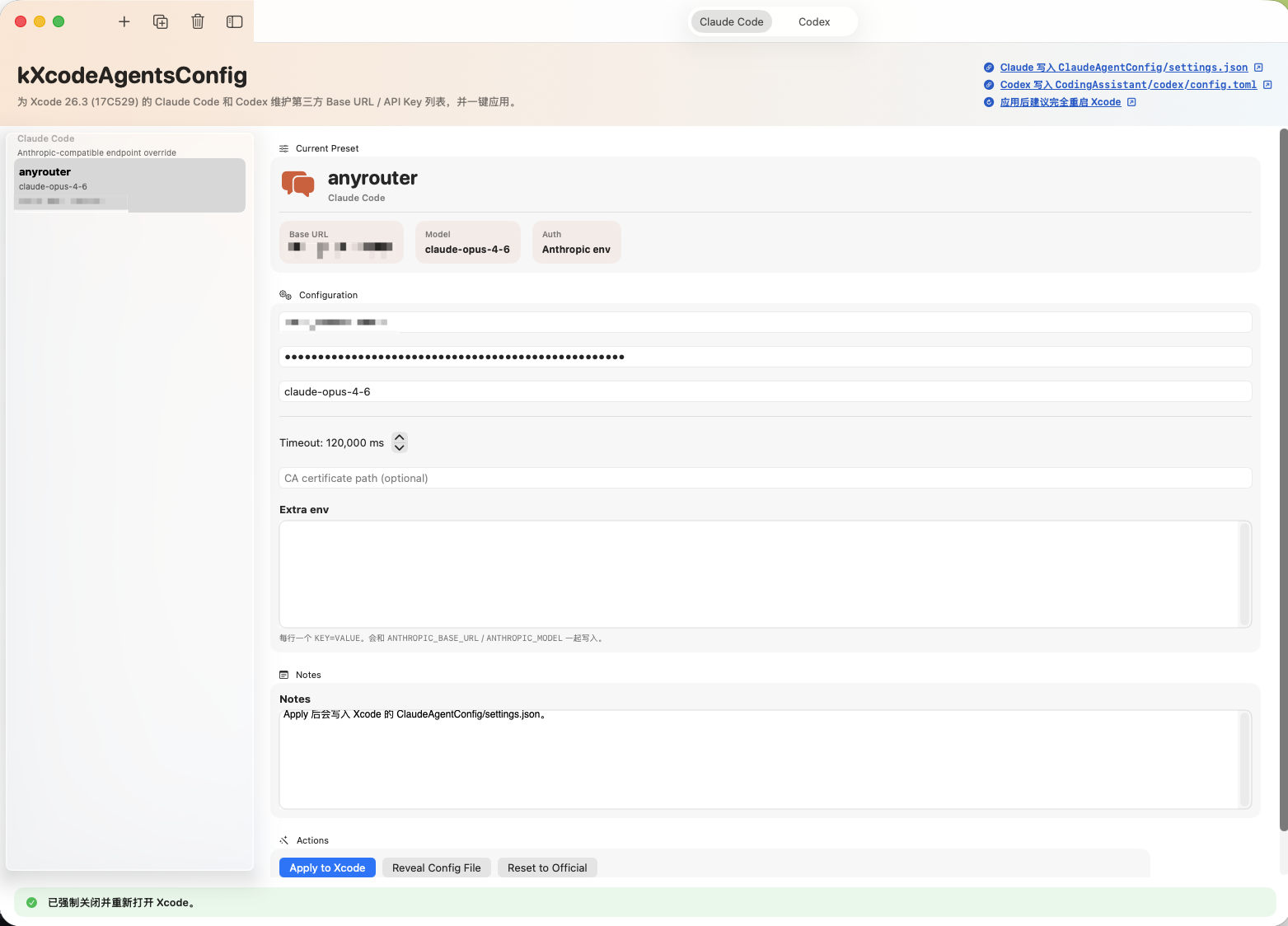Open the CodingAssistant/codex/config.toml link

coord(1129,85)
